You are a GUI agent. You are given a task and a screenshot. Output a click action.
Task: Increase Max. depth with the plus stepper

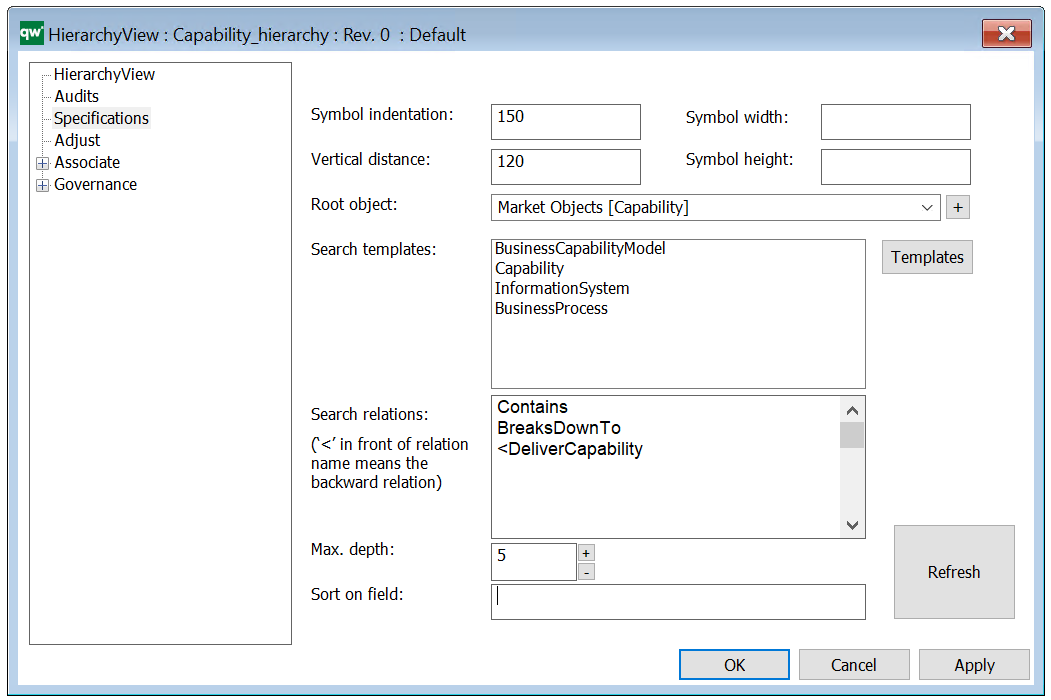click(586, 552)
